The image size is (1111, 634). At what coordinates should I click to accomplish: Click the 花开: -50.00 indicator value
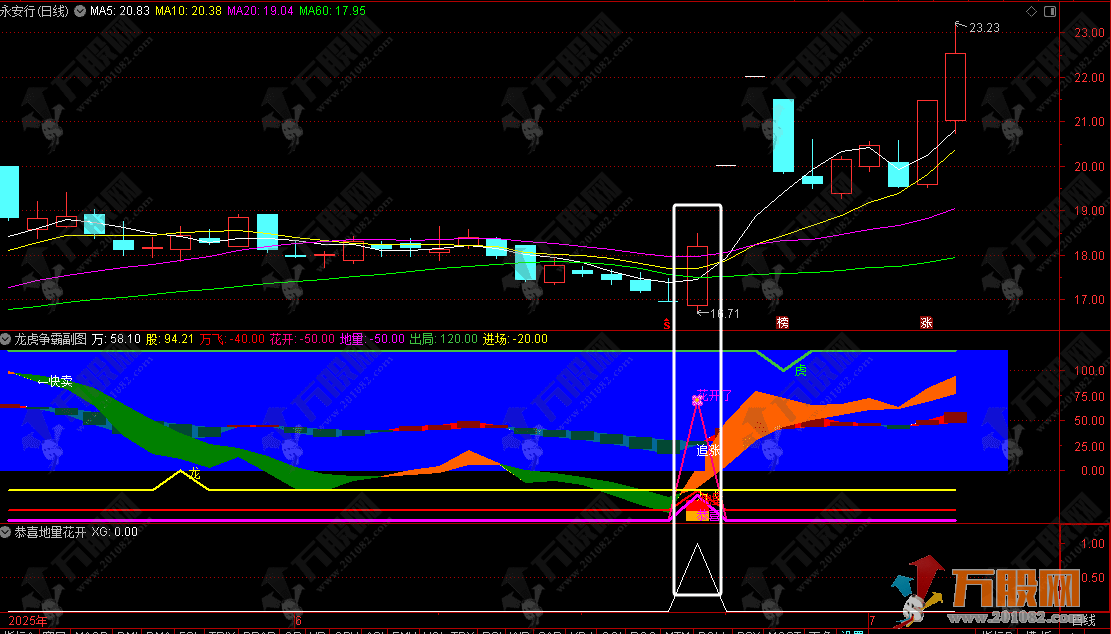pyautogui.click(x=302, y=339)
